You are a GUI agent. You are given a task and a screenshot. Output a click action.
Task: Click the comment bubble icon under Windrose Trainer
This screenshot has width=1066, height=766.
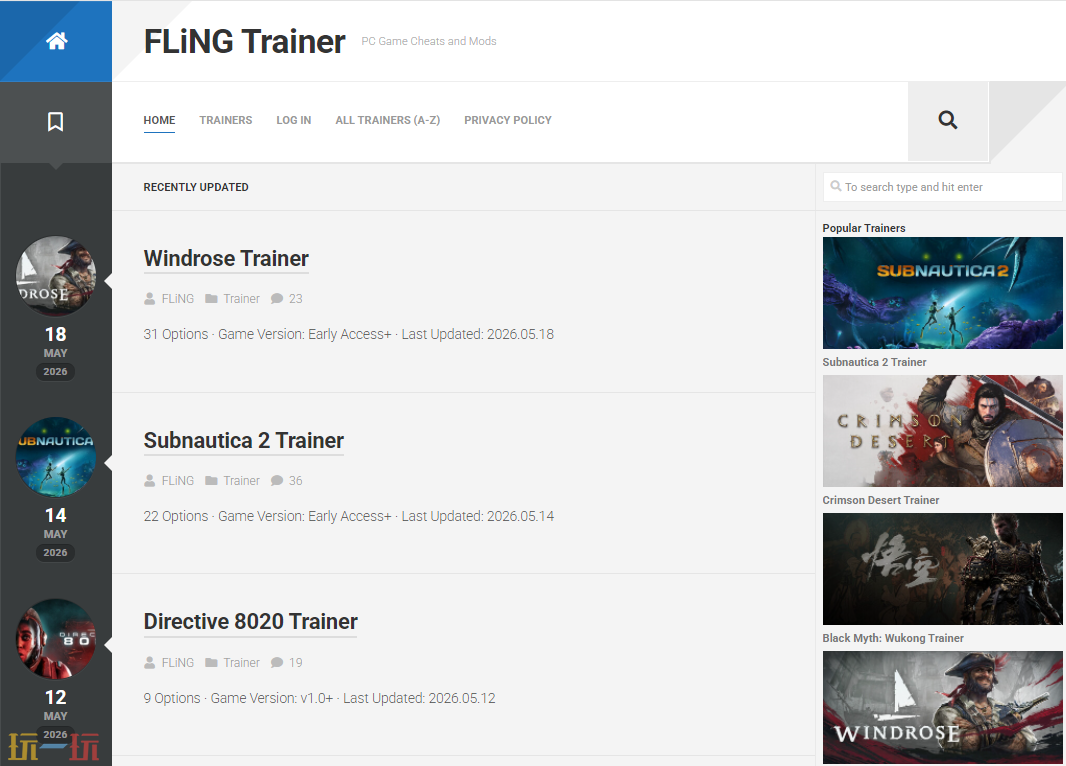coord(277,298)
